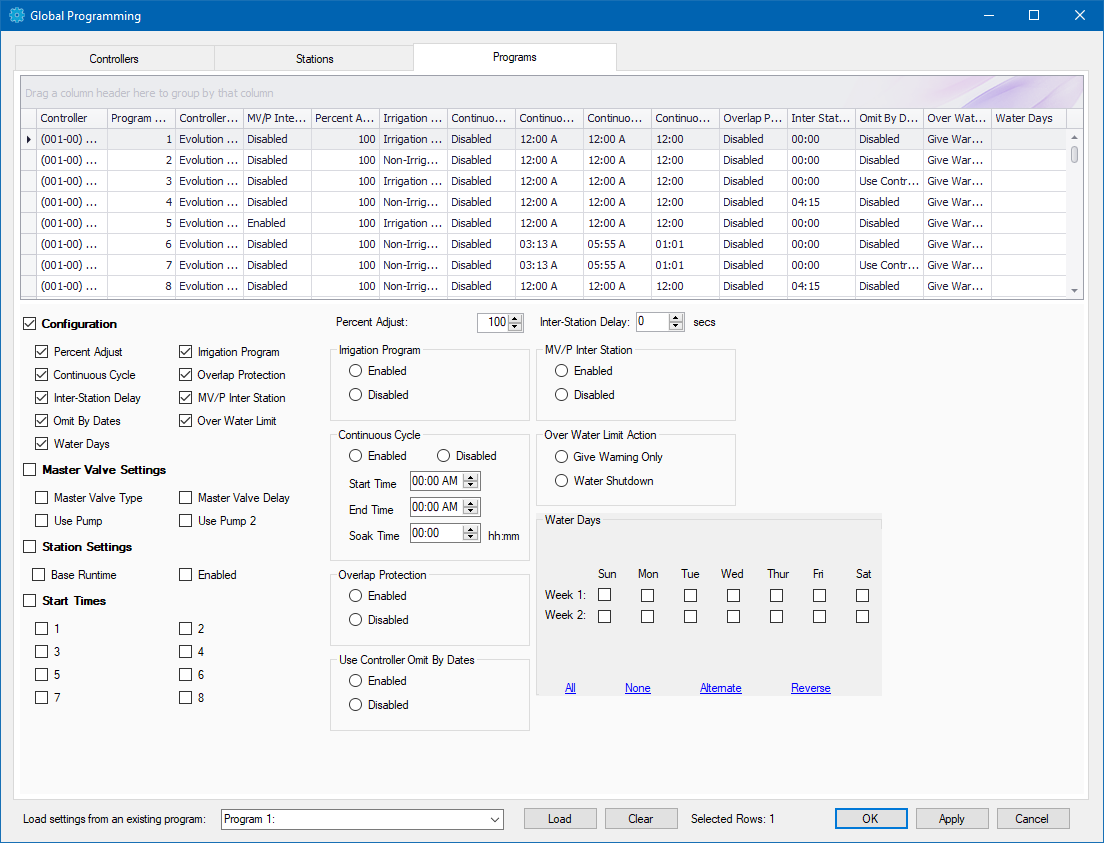Click the 03:13 A cell in program 6 row
The width and height of the screenshot is (1104, 843).
click(x=549, y=244)
